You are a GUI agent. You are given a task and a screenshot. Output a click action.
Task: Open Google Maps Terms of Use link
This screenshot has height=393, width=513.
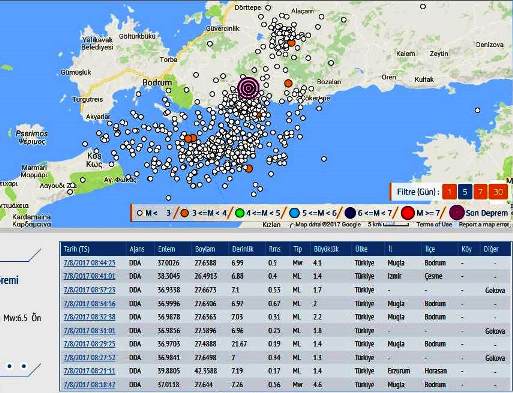434,224
